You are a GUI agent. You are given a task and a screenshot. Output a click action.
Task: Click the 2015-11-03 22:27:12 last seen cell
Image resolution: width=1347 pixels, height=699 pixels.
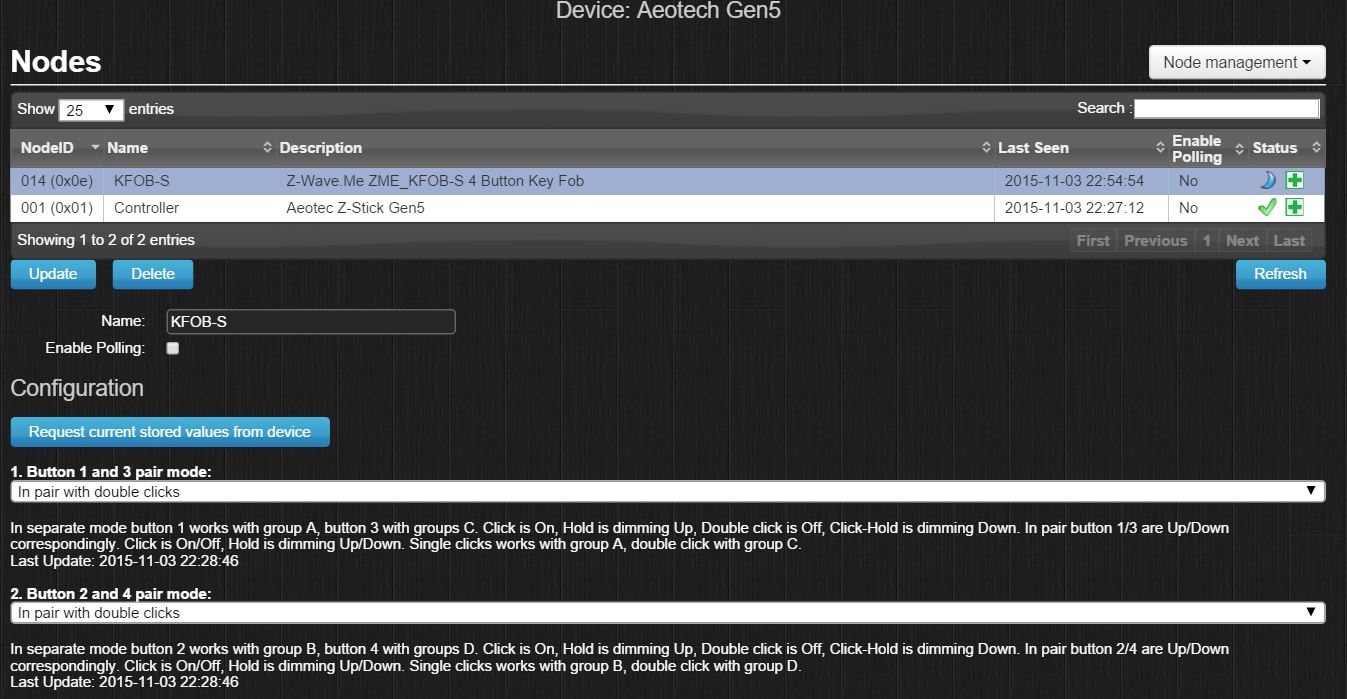(1081, 208)
